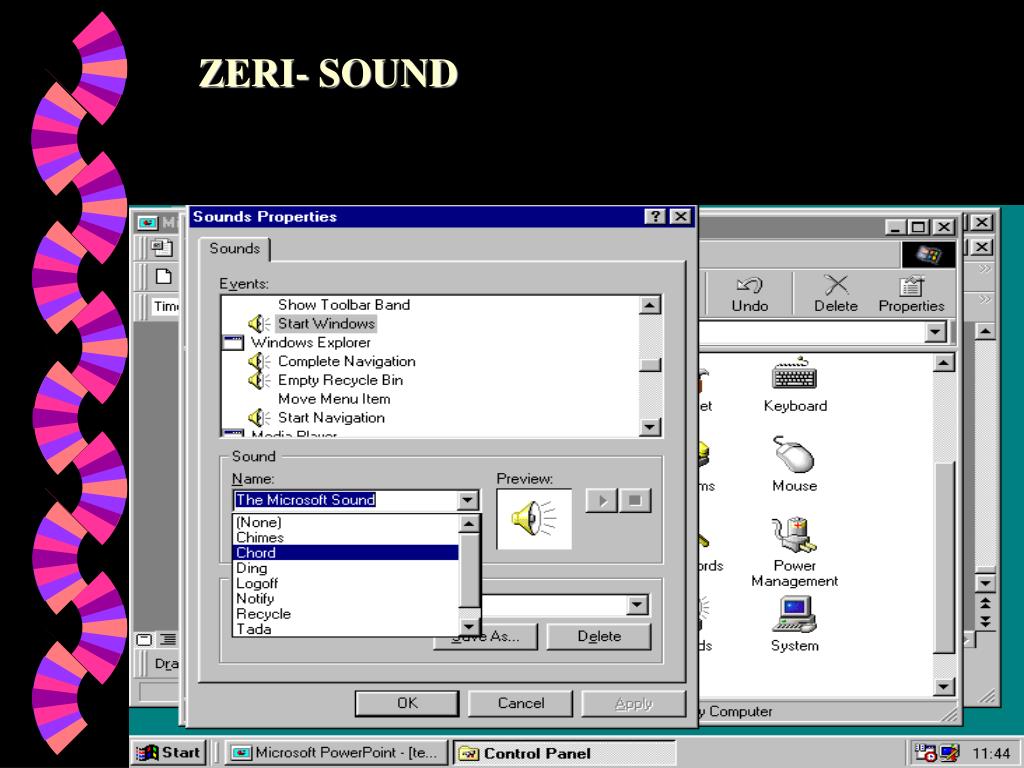Choose Chord from the sound list
Screen dimensions: 1024x768
pos(345,552)
